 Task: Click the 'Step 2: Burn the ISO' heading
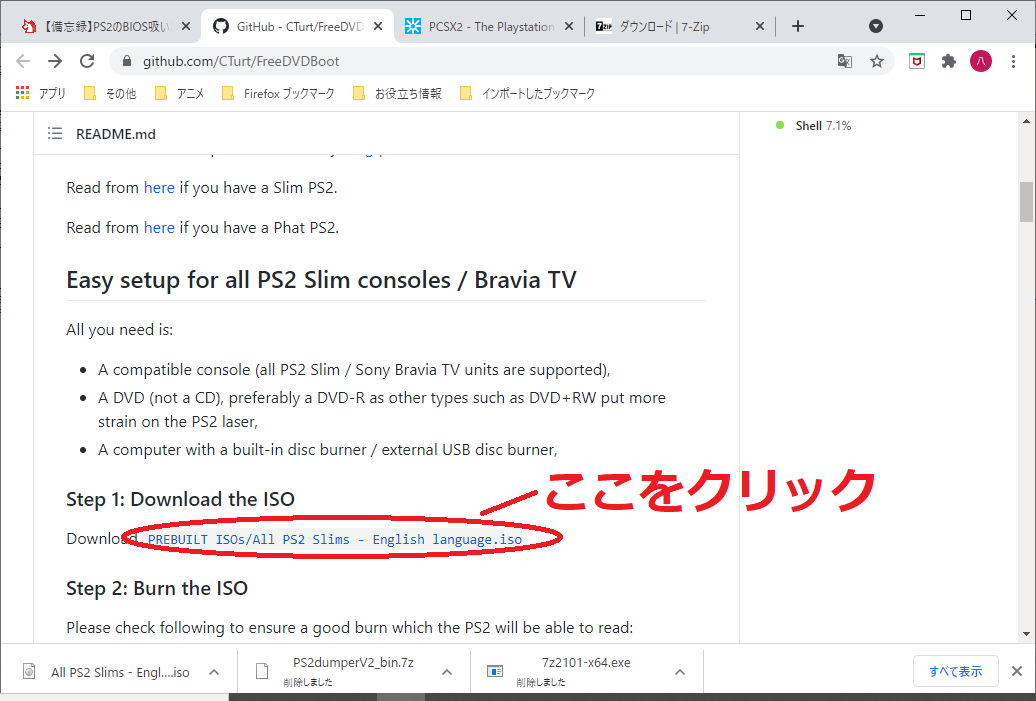tap(157, 588)
